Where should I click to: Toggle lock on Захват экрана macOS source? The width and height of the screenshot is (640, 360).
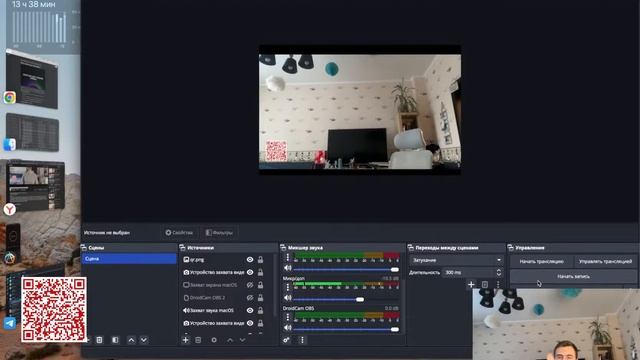(260, 285)
